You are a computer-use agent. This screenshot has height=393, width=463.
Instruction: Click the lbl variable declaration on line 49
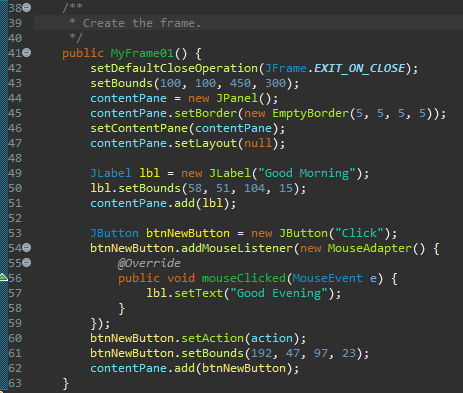pyautogui.click(x=149, y=173)
